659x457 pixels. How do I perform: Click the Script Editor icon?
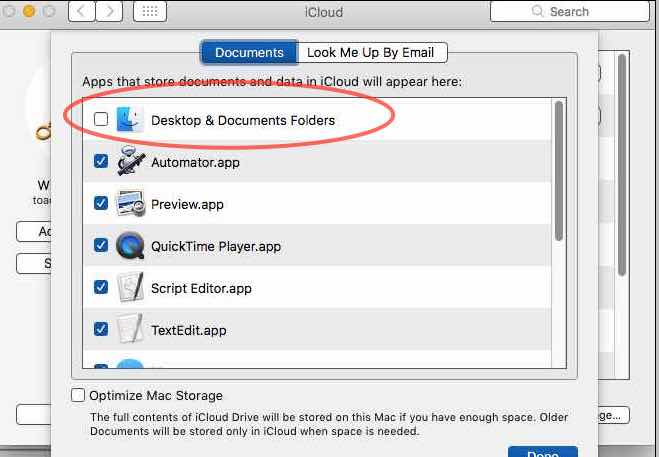(x=130, y=288)
